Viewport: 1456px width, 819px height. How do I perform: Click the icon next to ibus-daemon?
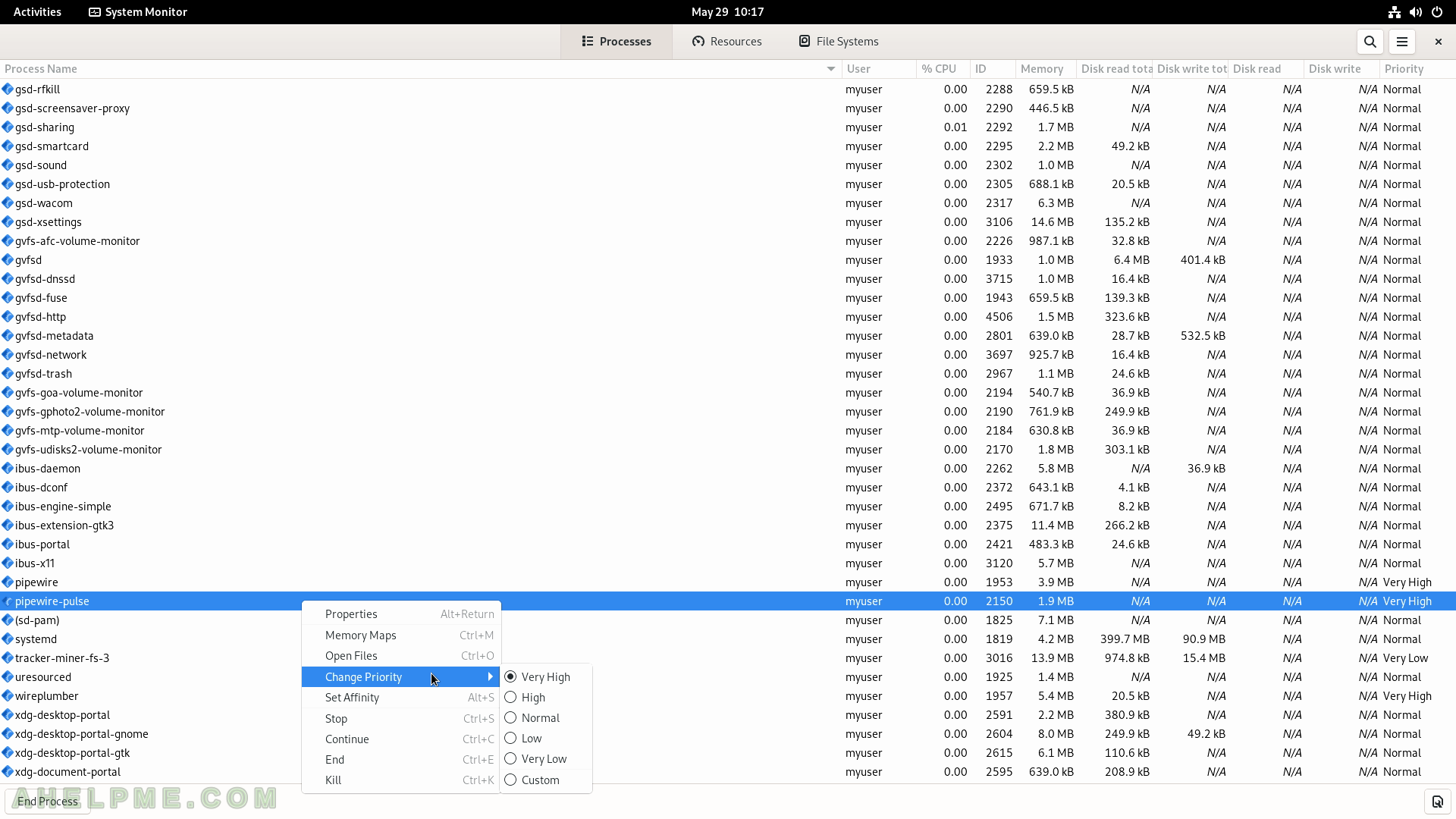pyautogui.click(x=8, y=469)
